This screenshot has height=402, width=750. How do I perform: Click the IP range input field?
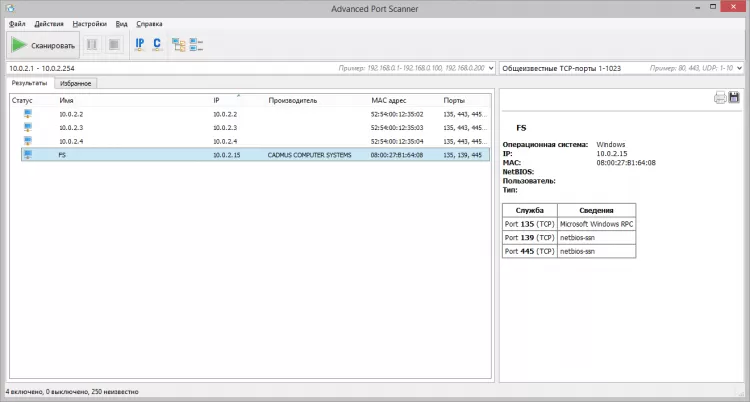coord(150,67)
